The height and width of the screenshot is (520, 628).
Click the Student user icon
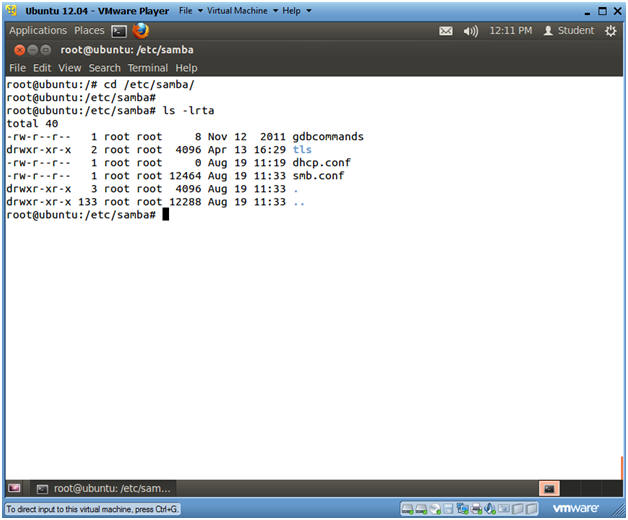[x=548, y=31]
